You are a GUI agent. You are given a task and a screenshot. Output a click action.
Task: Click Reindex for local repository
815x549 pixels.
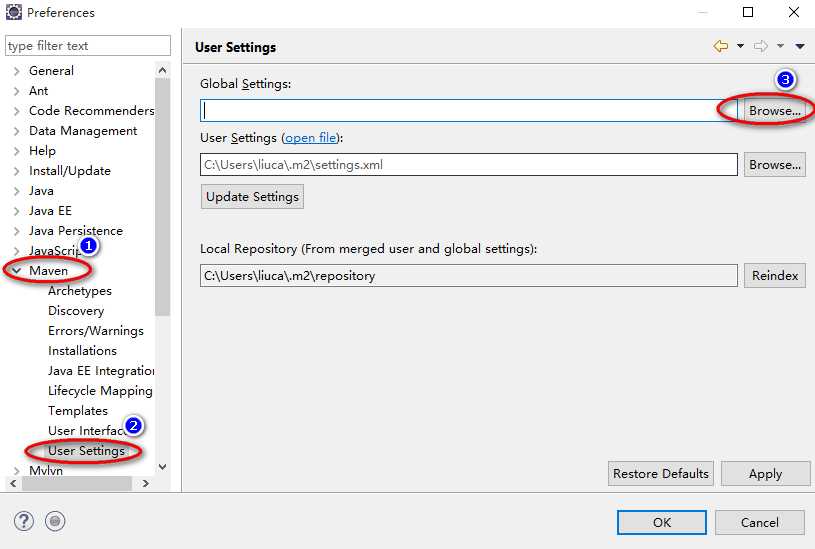click(774, 276)
